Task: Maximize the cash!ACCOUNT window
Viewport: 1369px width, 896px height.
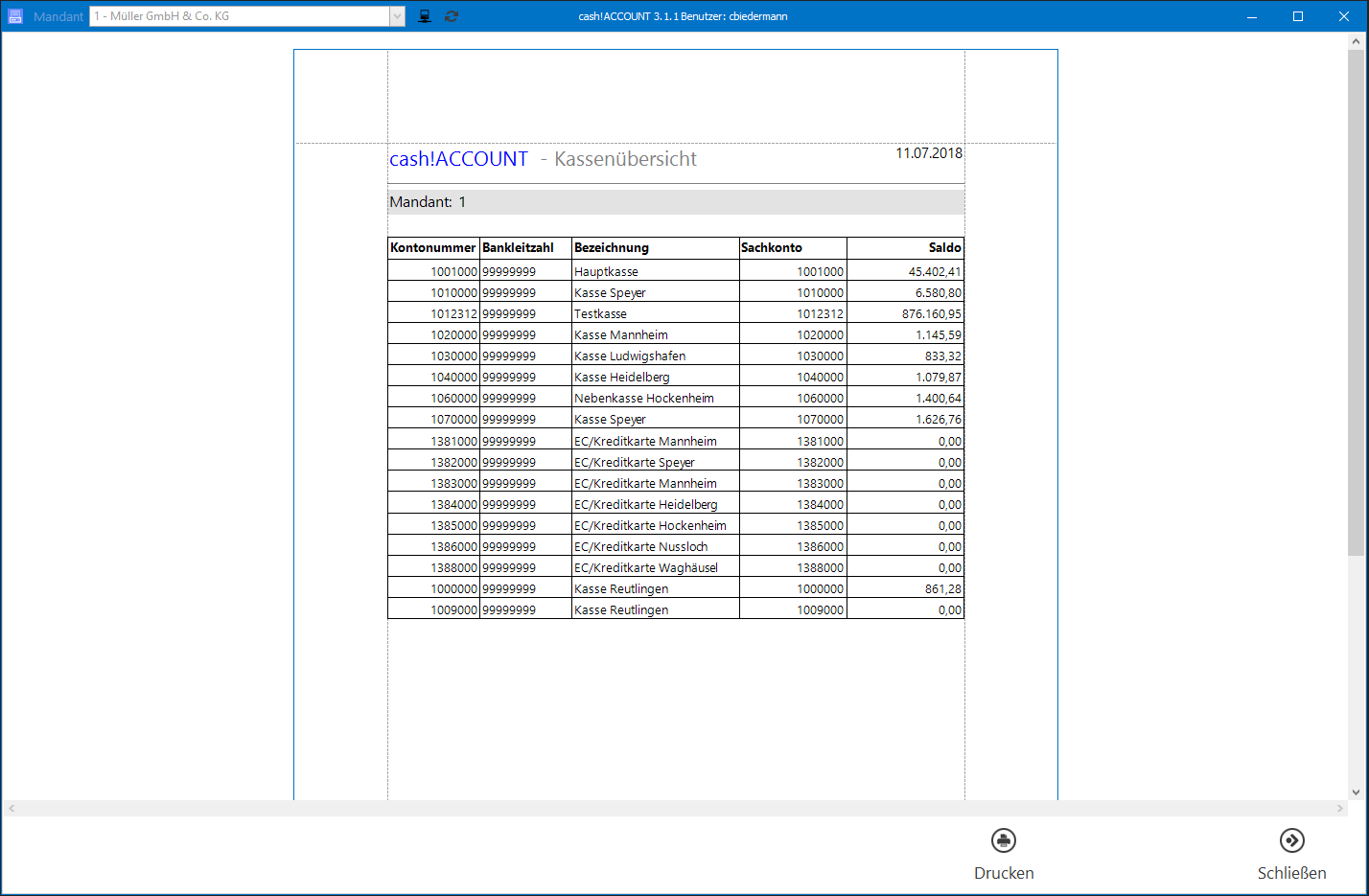Action: pos(1298,16)
